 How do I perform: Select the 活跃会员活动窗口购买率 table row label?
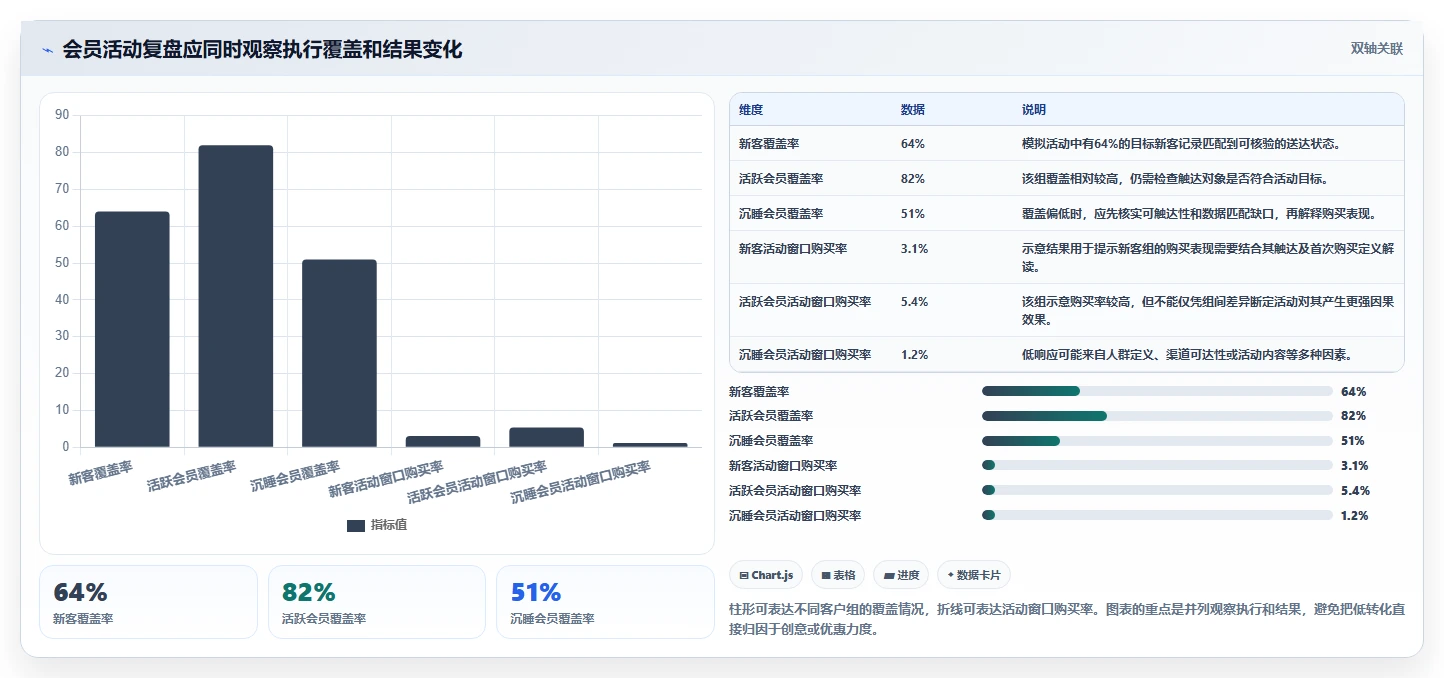805,301
